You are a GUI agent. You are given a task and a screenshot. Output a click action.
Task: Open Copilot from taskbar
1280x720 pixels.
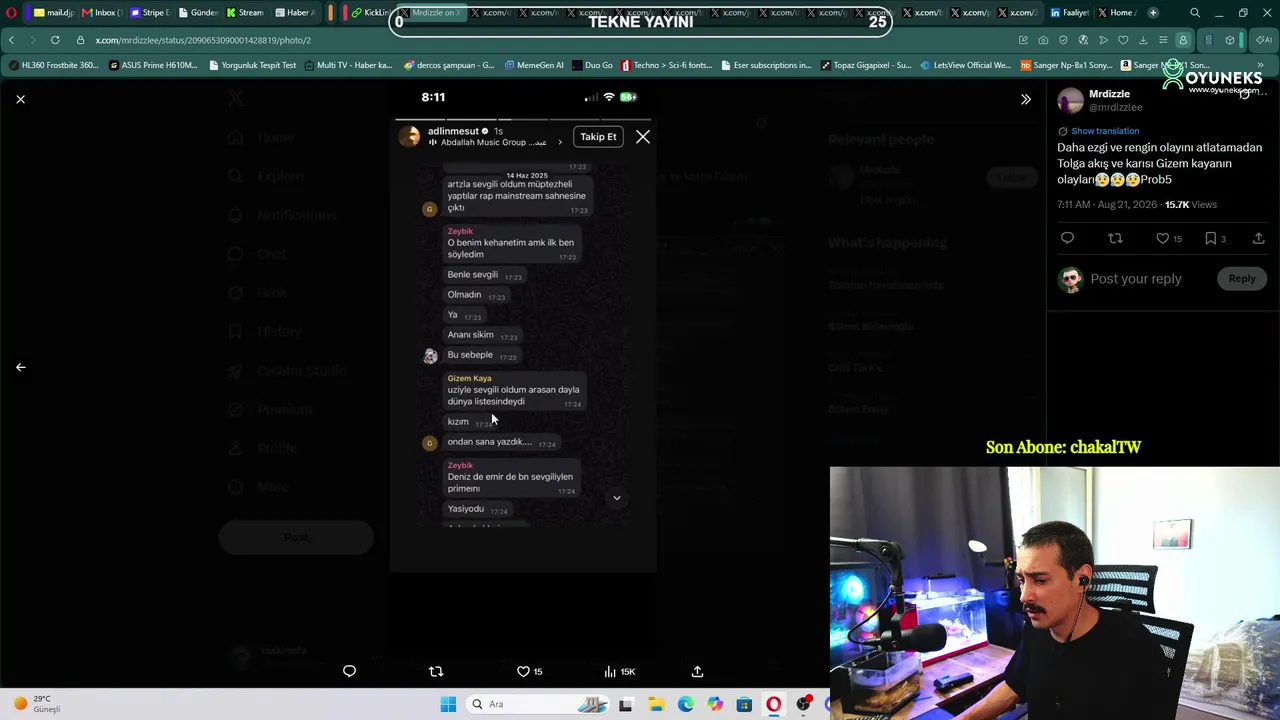pos(715,704)
